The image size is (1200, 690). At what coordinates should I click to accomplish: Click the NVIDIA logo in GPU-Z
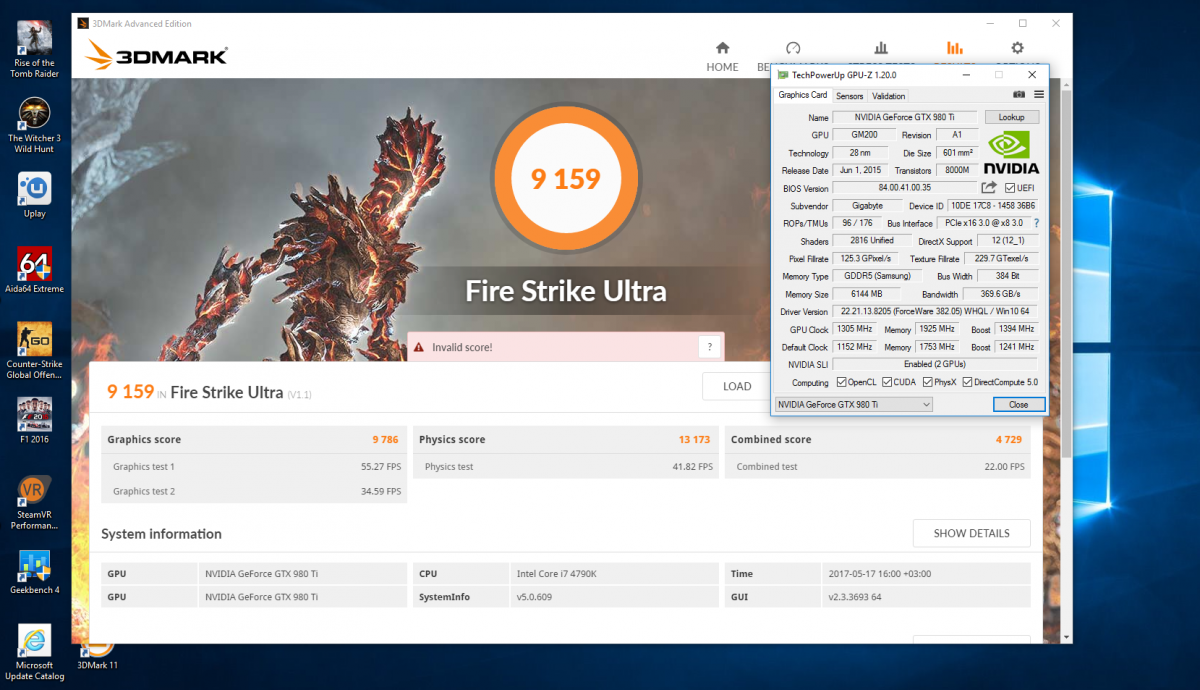click(1012, 154)
